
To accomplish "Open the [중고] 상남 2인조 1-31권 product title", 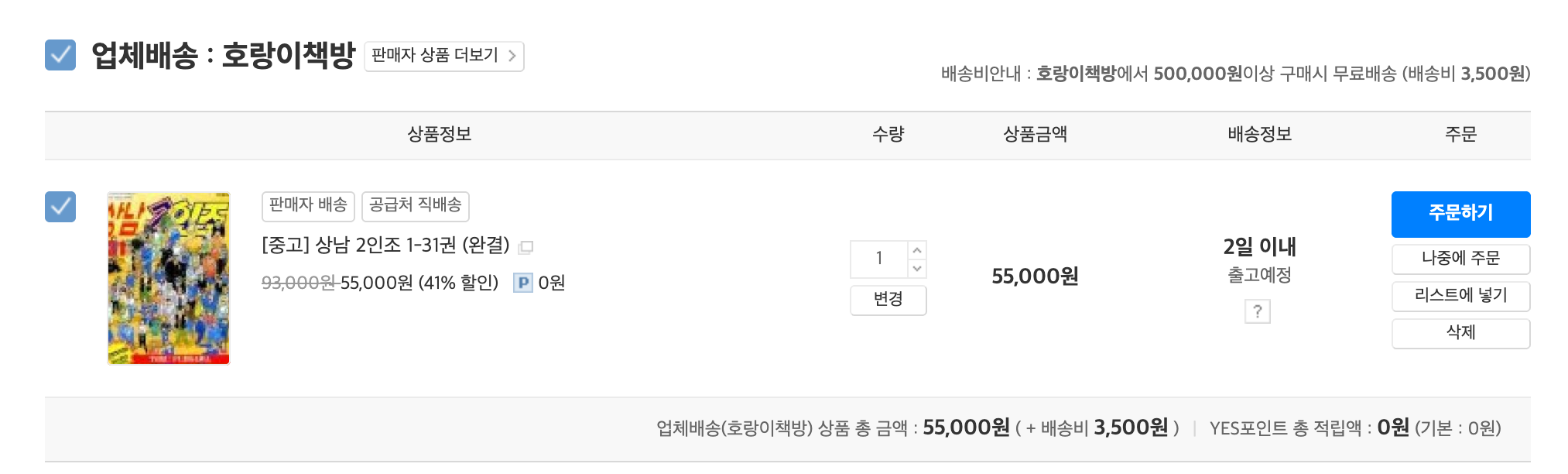I will 385,246.
